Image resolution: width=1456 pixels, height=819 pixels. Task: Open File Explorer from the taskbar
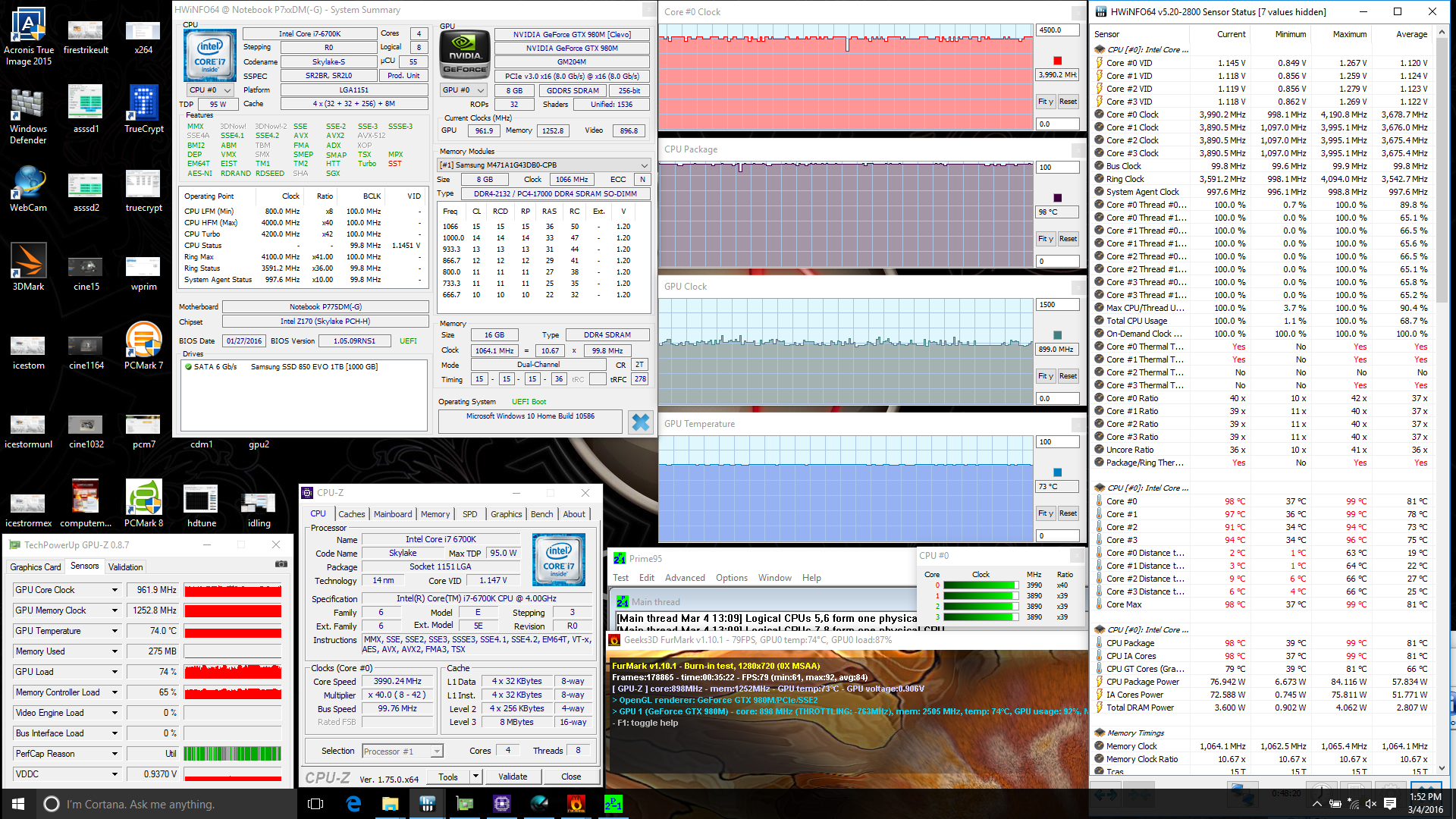390,804
